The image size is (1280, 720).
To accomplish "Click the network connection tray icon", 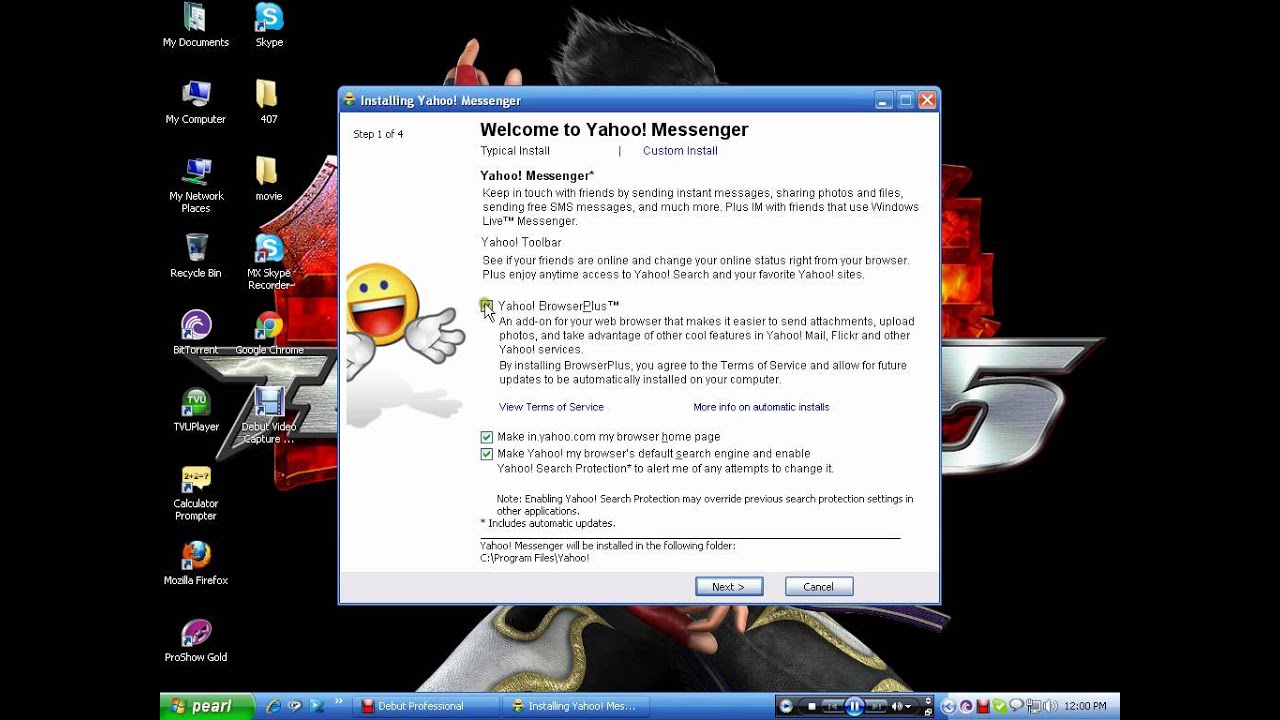I will click(1033, 706).
